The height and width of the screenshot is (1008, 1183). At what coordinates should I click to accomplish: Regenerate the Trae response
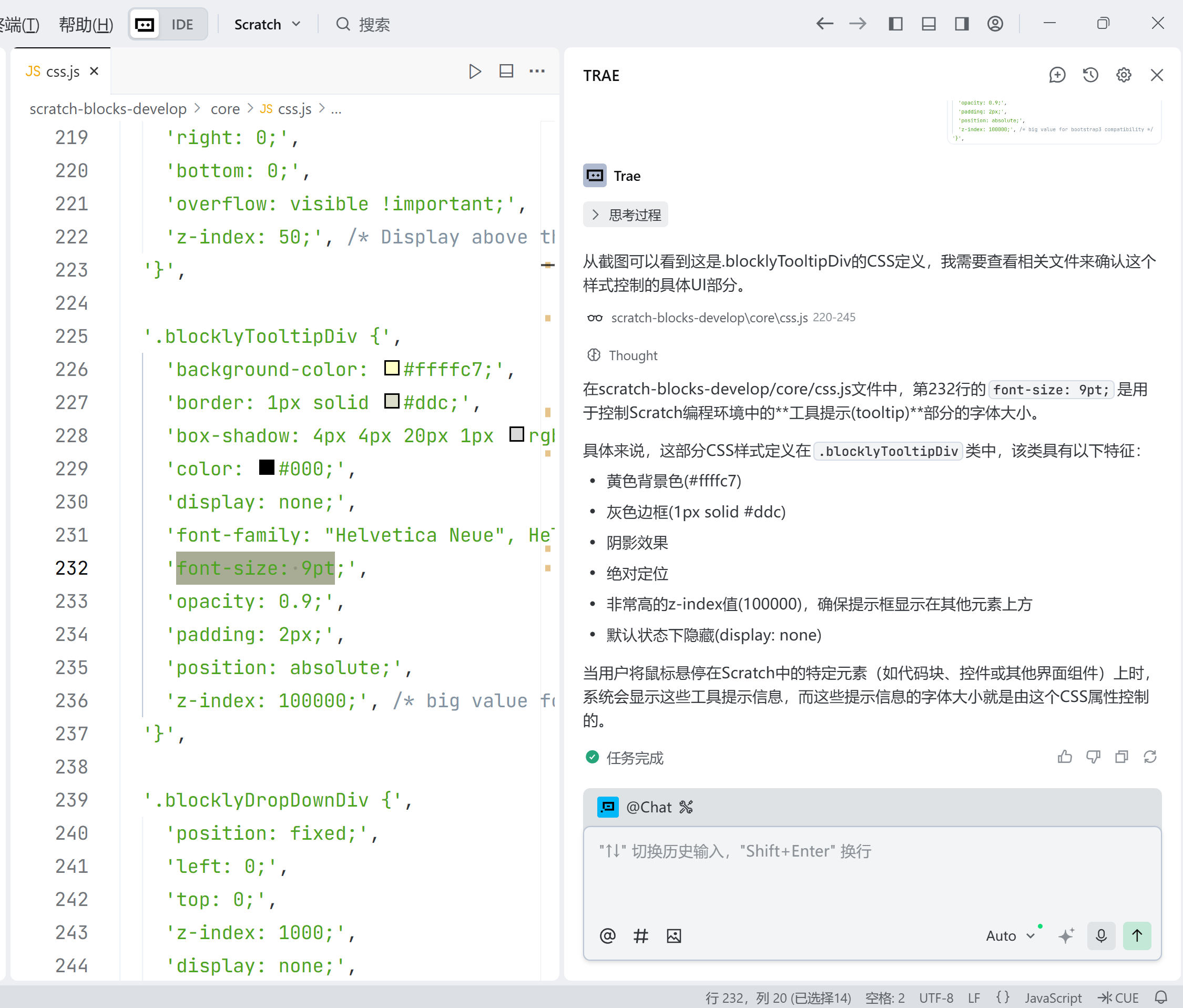pyautogui.click(x=1150, y=757)
